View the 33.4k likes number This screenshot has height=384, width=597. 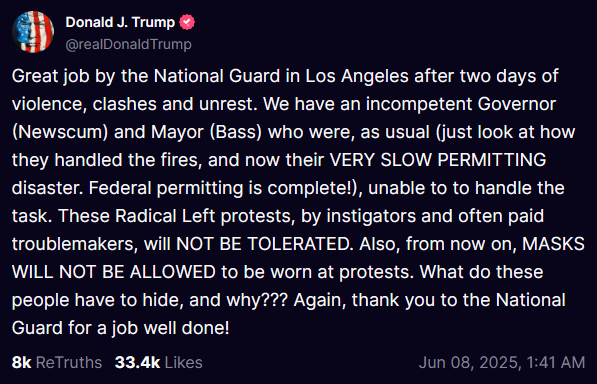137,362
